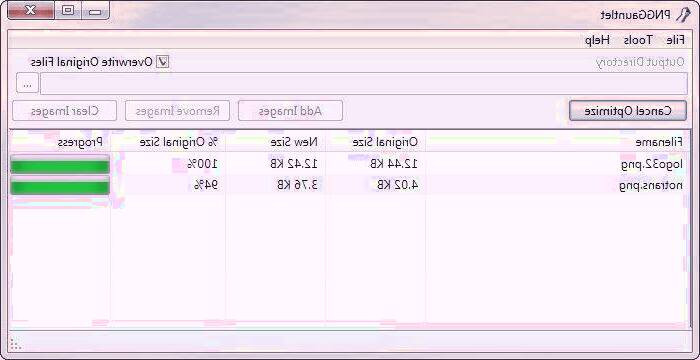Viewport: 700px width, 360px height.
Task: Click the 100% original size value
Action: pyautogui.click(x=202, y=164)
